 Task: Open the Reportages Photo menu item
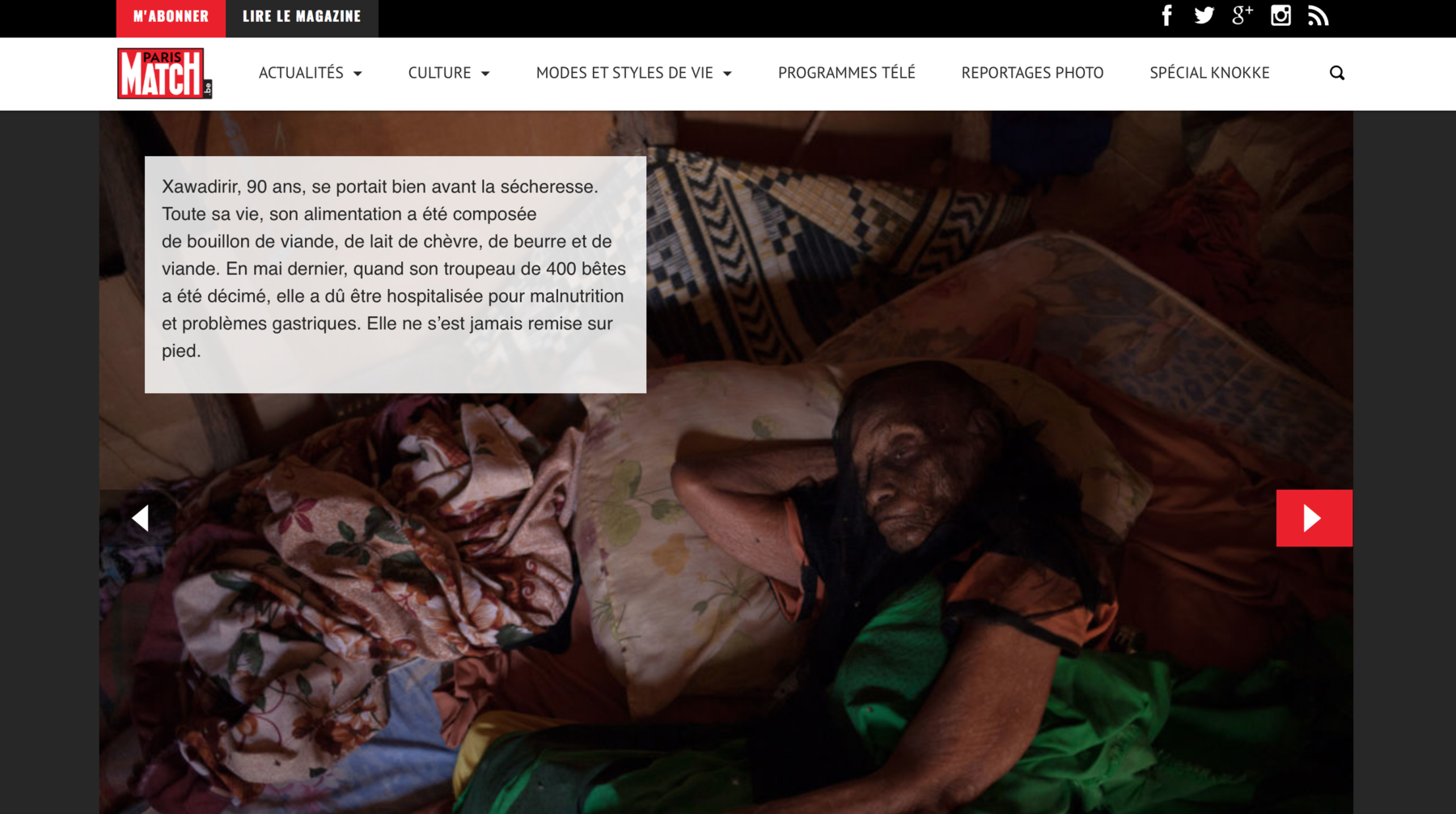point(1032,73)
